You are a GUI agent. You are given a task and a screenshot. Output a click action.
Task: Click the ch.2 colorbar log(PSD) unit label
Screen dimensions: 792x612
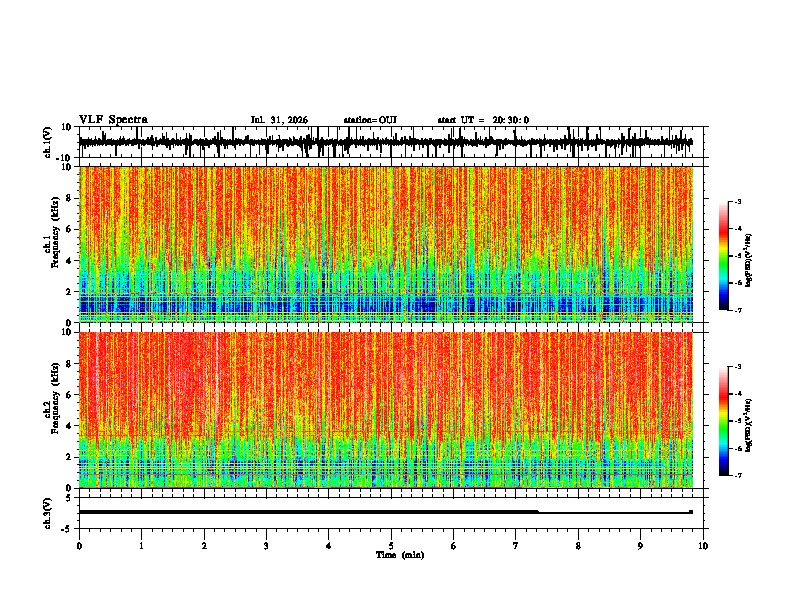tap(748, 425)
